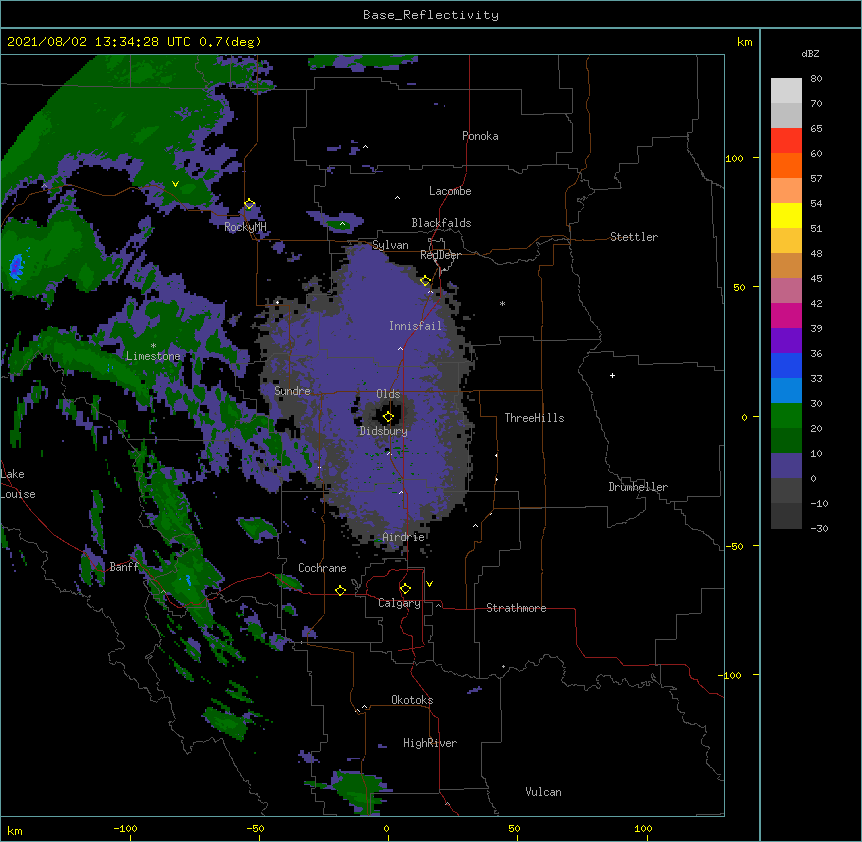Viewport: 862px width, 842px height.
Task: Click the Strathmore city label
Action: [516, 608]
